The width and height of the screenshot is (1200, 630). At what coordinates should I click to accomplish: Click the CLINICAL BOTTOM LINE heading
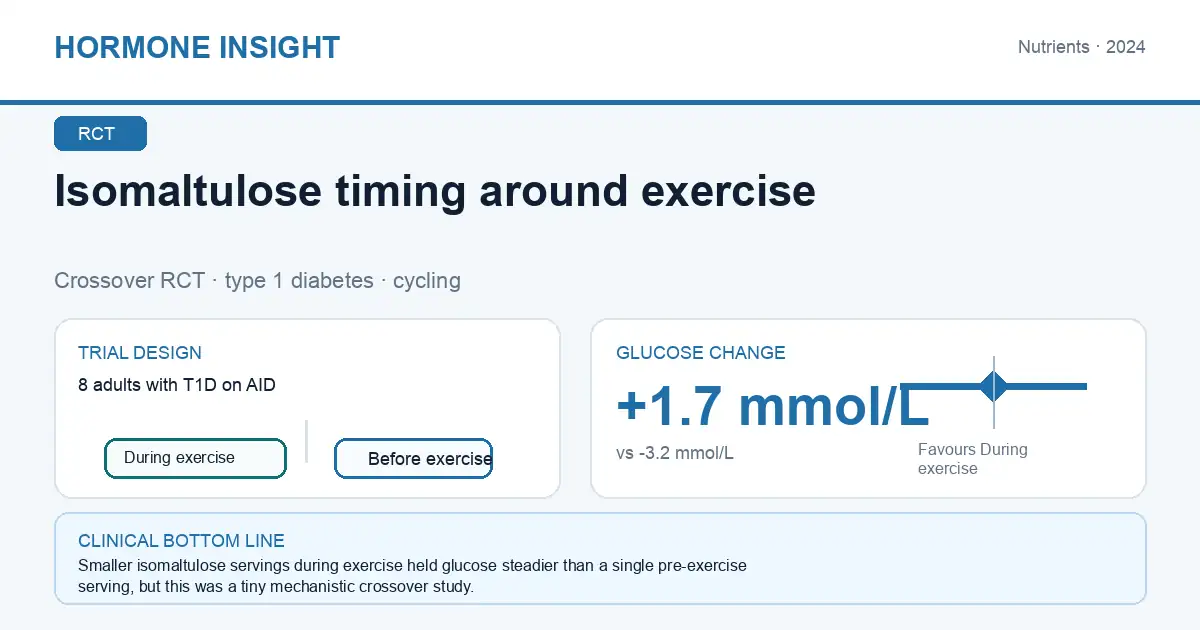click(x=181, y=541)
